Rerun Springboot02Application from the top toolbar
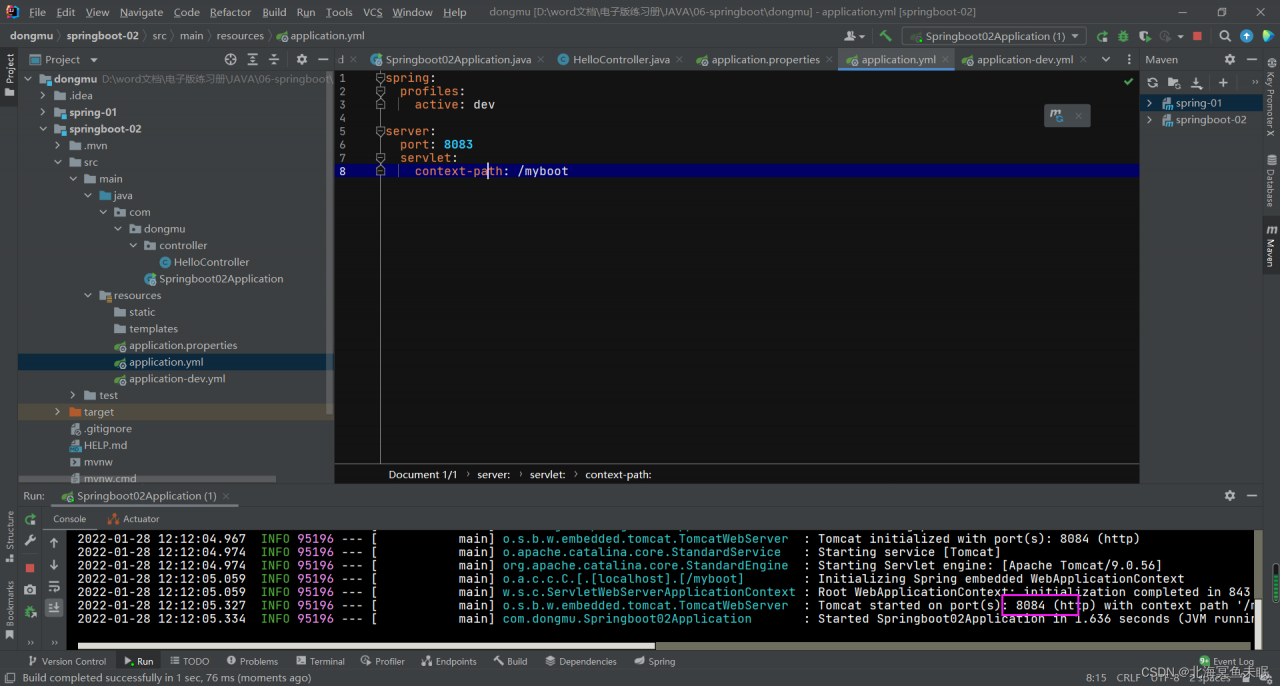1280x686 pixels. 1102,36
